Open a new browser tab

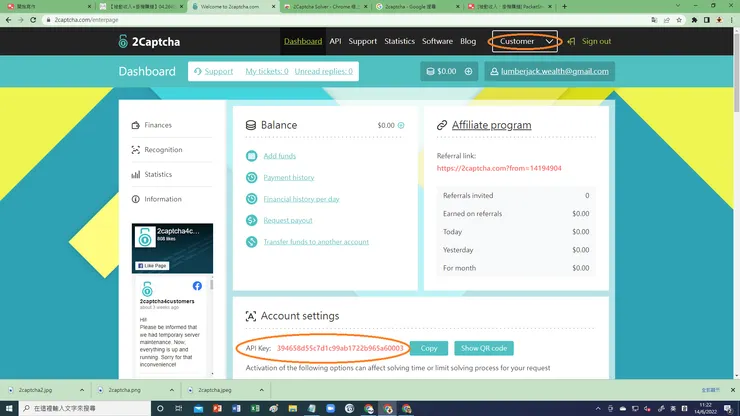[x=564, y=7]
